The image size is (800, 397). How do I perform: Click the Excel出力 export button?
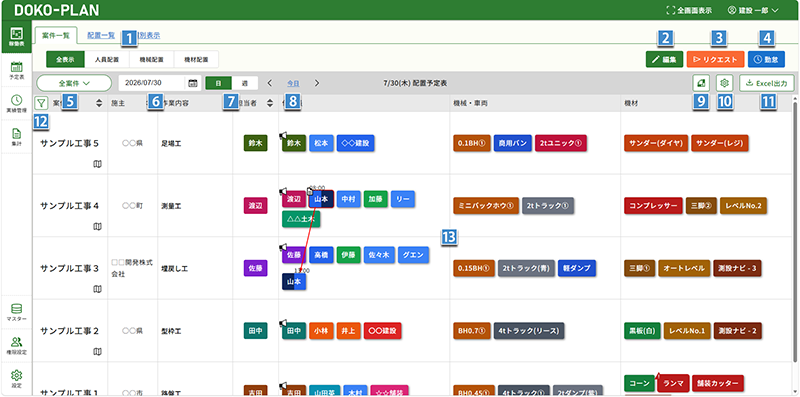click(x=766, y=83)
